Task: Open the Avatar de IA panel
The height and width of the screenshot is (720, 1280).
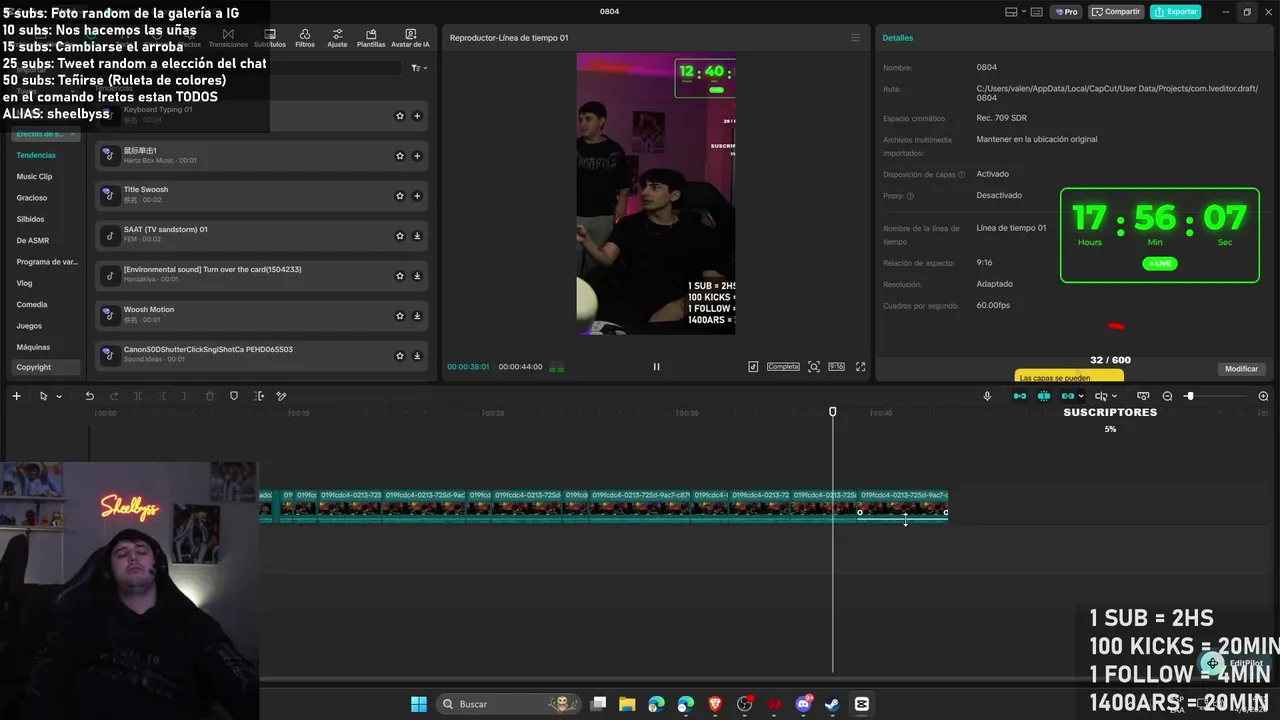Action: [x=410, y=38]
